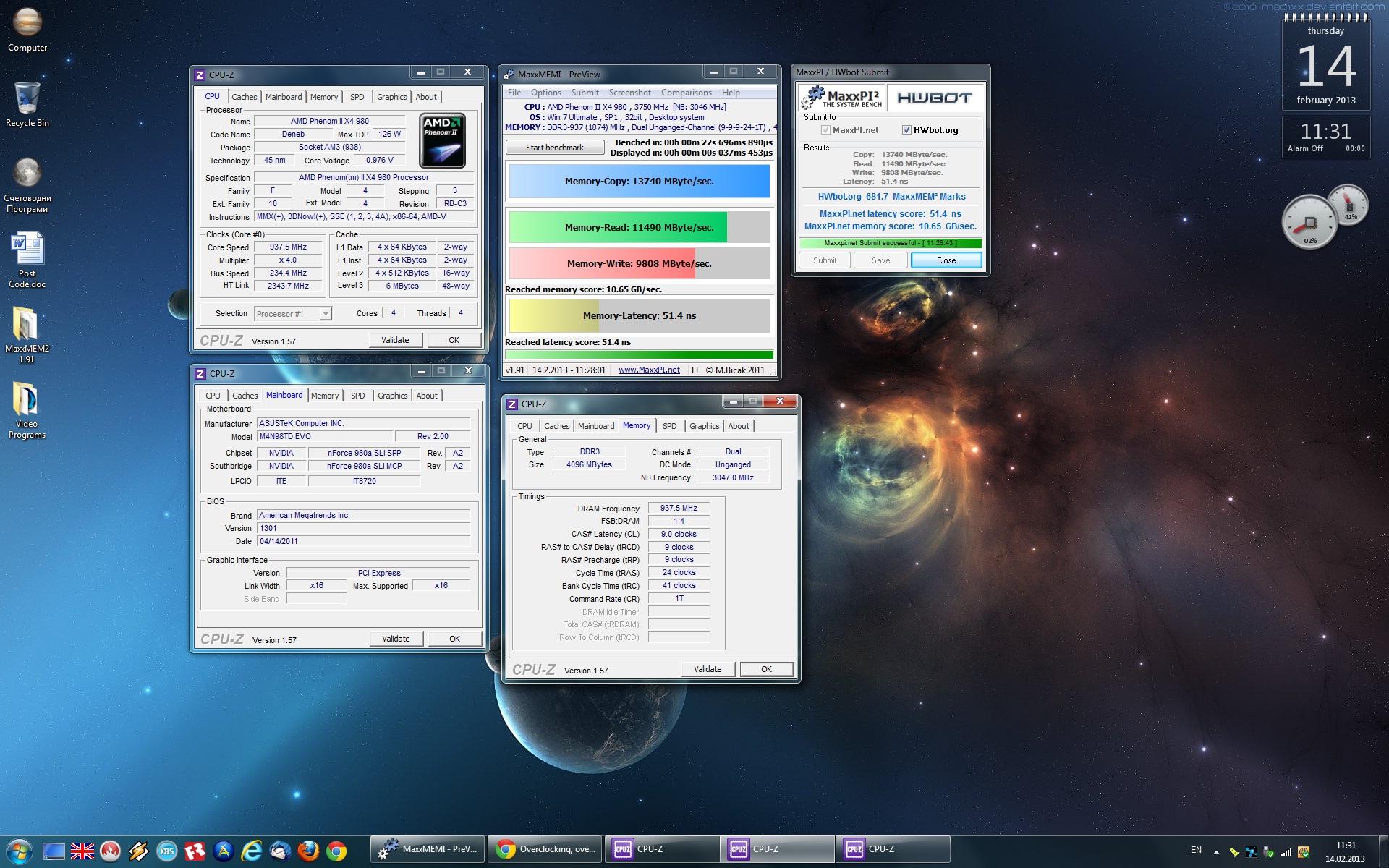Open the Computer desktop icon
Screen dimensions: 1389x868
[x=27, y=30]
